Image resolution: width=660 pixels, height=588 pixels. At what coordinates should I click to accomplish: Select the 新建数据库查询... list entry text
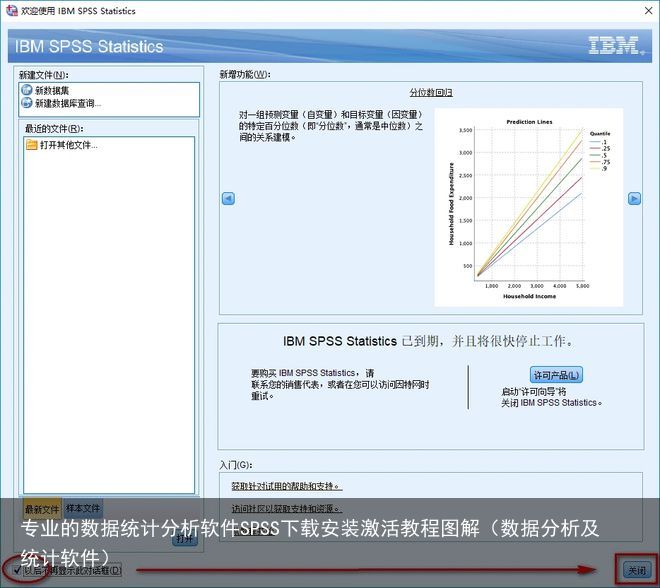(68, 103)
